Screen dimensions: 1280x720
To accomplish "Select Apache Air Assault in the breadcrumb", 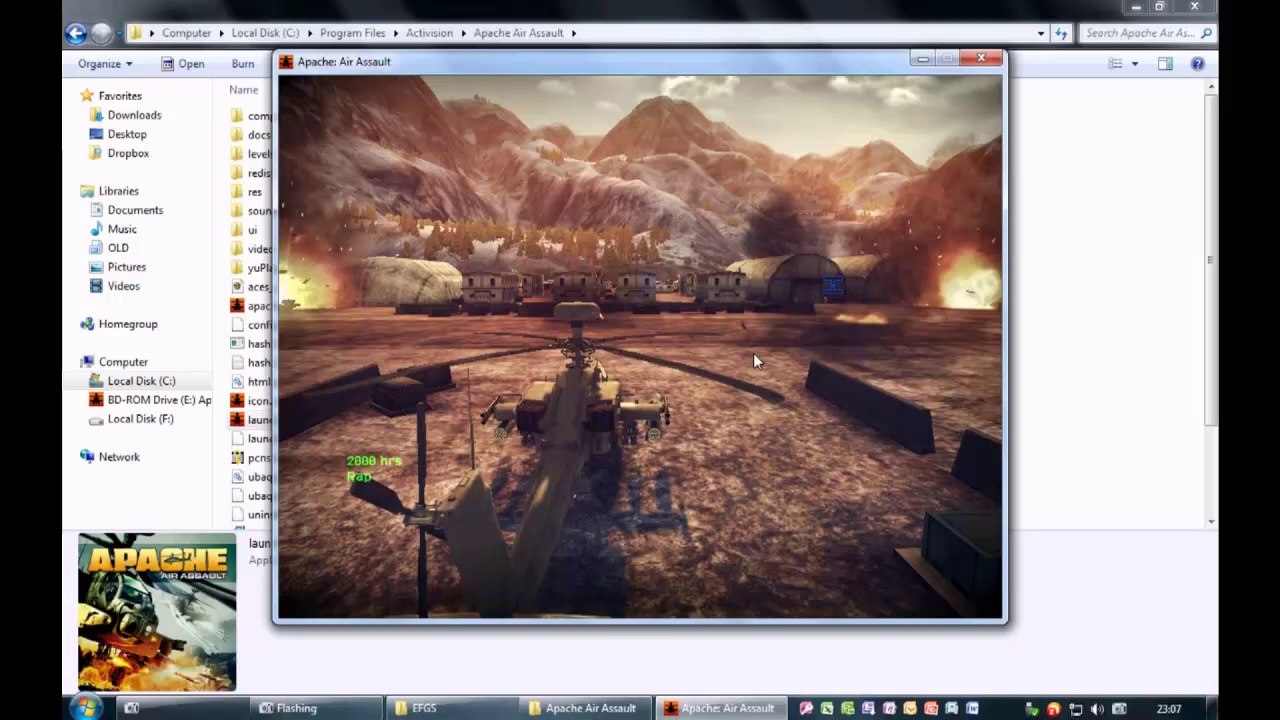I will point(518,33).
